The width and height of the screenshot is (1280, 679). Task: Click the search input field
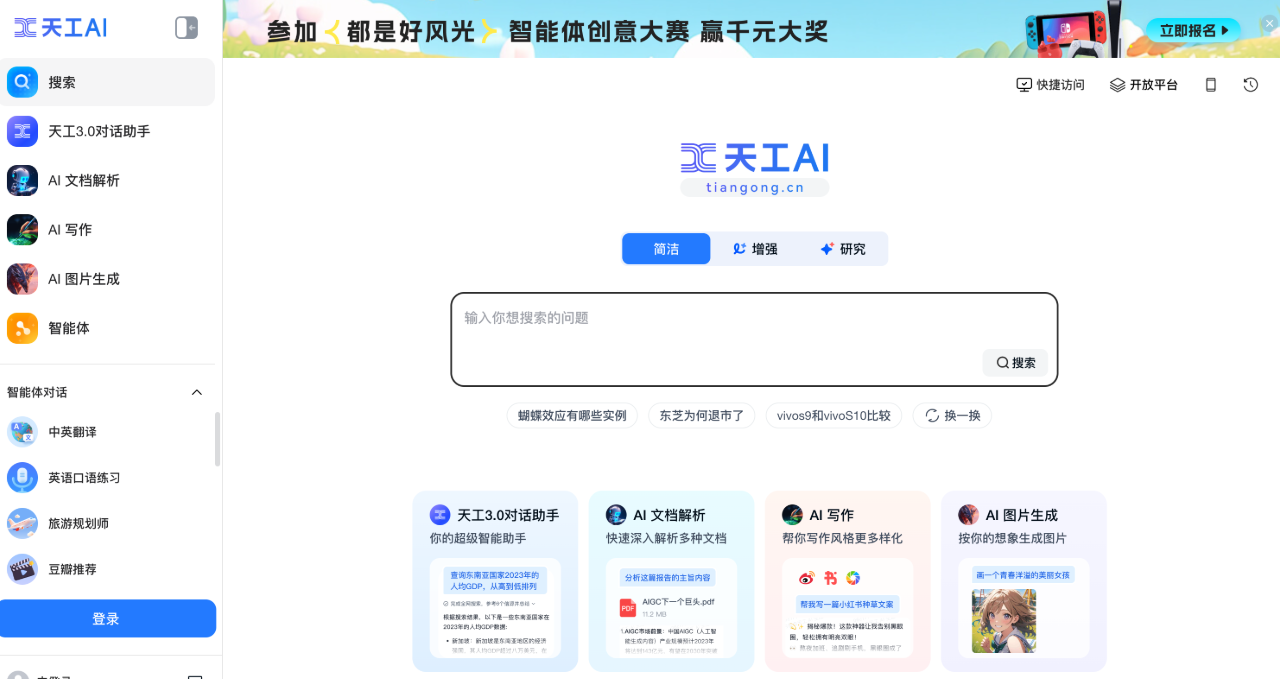[x=700, y=318]
